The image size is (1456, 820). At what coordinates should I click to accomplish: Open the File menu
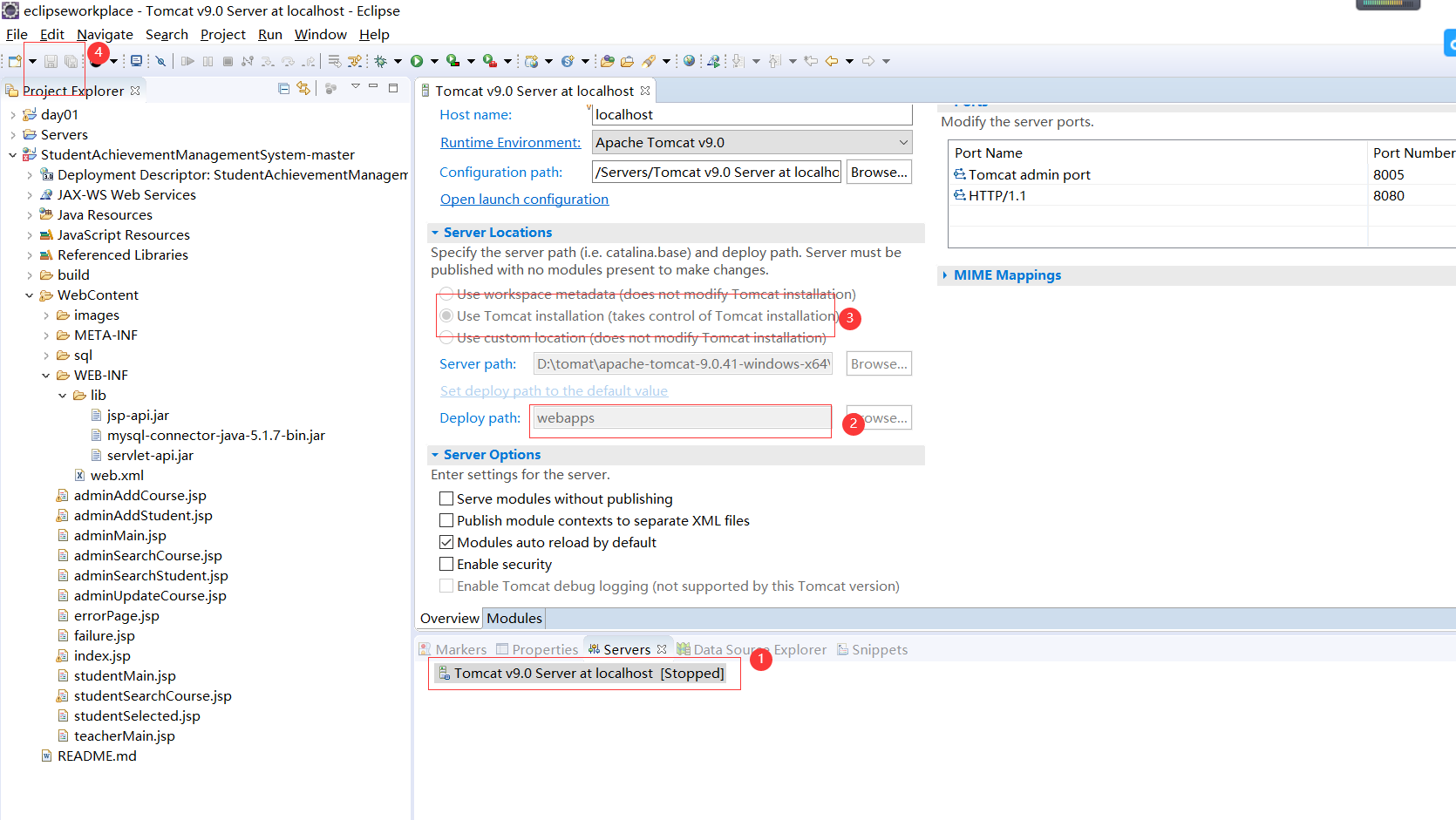17,35
